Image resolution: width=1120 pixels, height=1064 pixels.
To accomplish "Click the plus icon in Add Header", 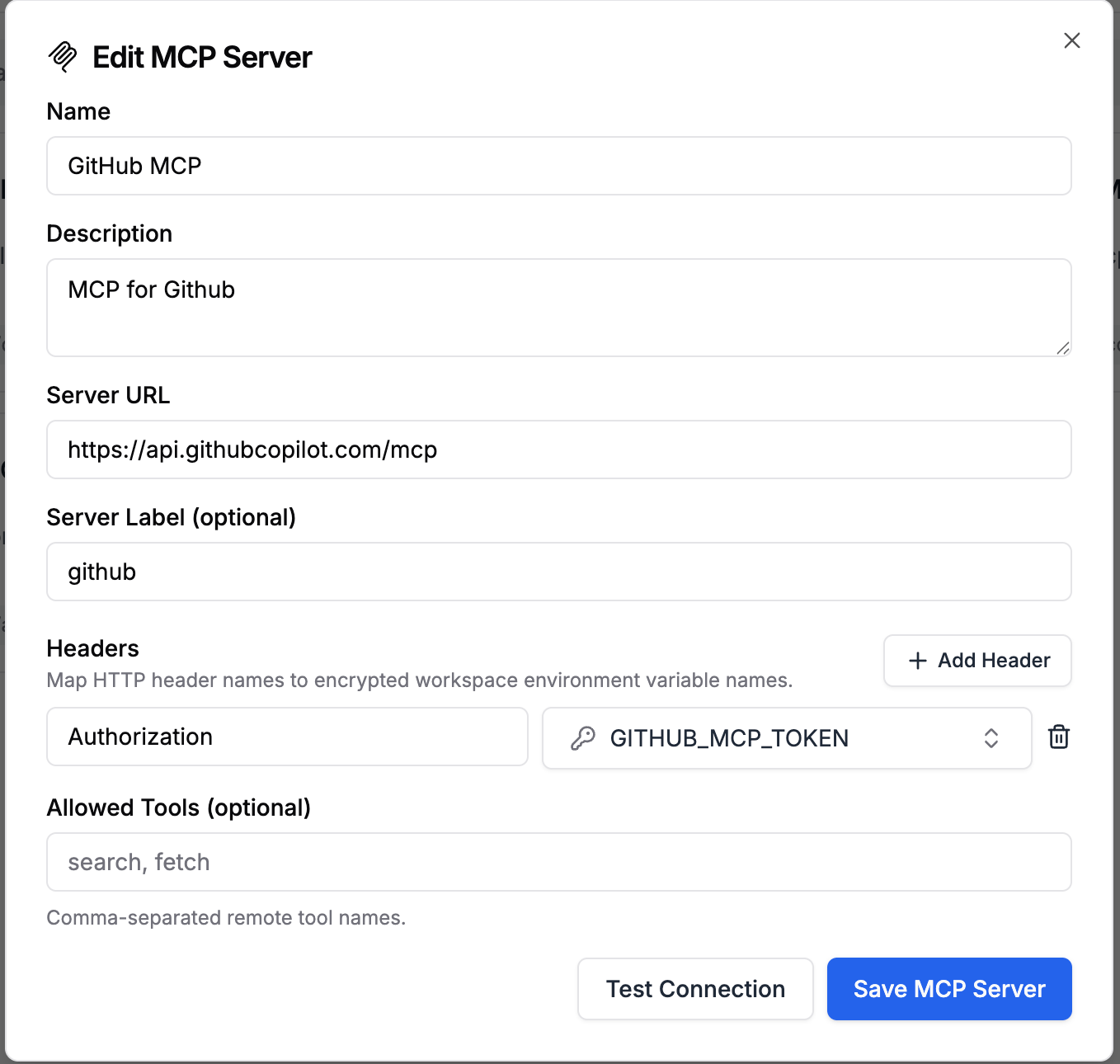I will pyautogui.click(x=917, y=661).
